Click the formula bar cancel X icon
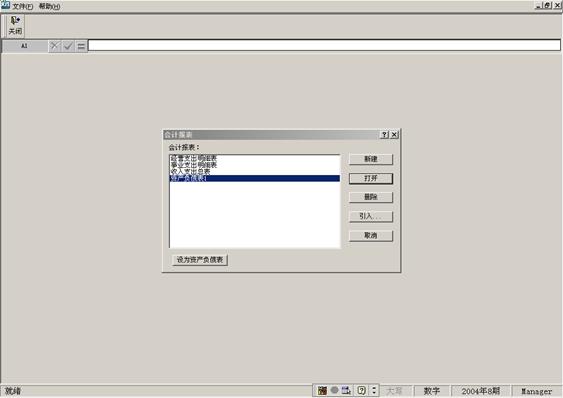Image resolution: width=563 pixels, height=398 pixels. 54,46
